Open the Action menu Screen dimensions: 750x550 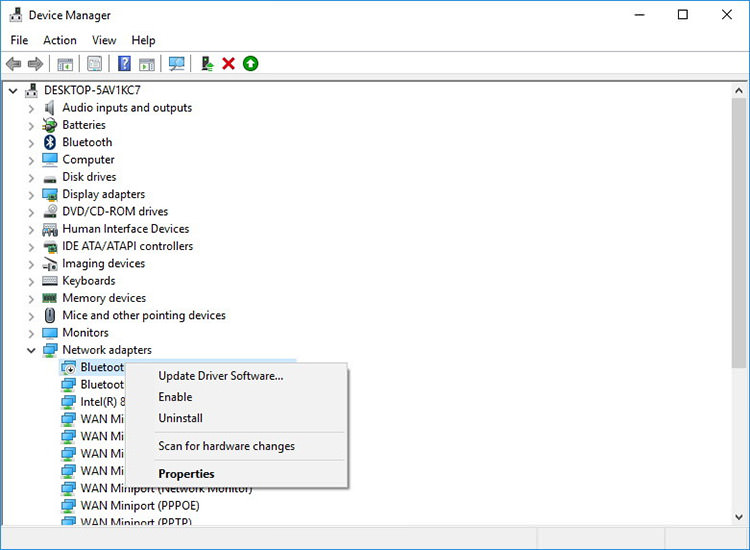pos(59,40)
